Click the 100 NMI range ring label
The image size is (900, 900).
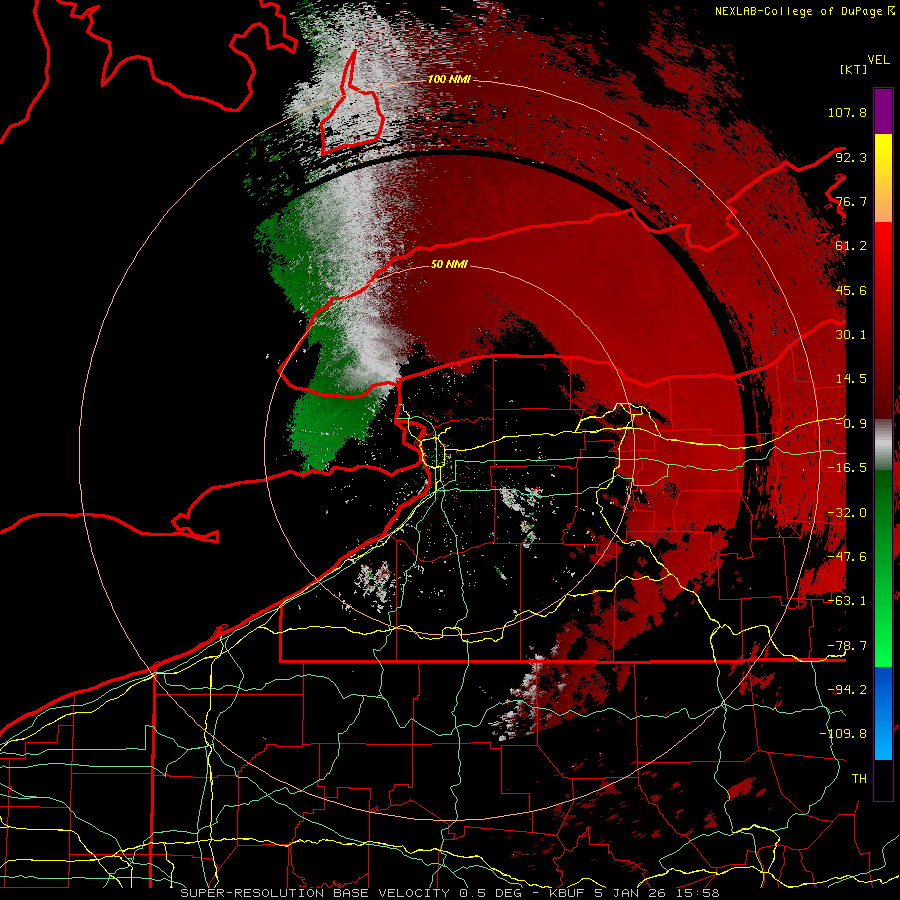pyautogui.click(x=449, y=79)
